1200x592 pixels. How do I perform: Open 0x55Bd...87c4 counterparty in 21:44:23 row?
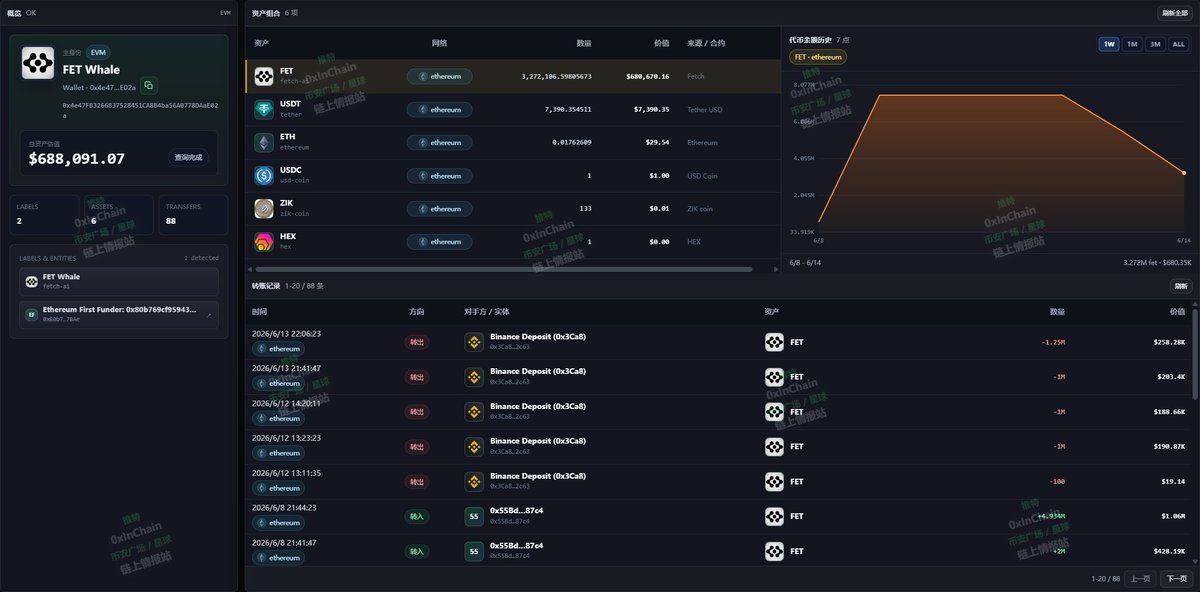pyautogui.click(x=517, y=510)
